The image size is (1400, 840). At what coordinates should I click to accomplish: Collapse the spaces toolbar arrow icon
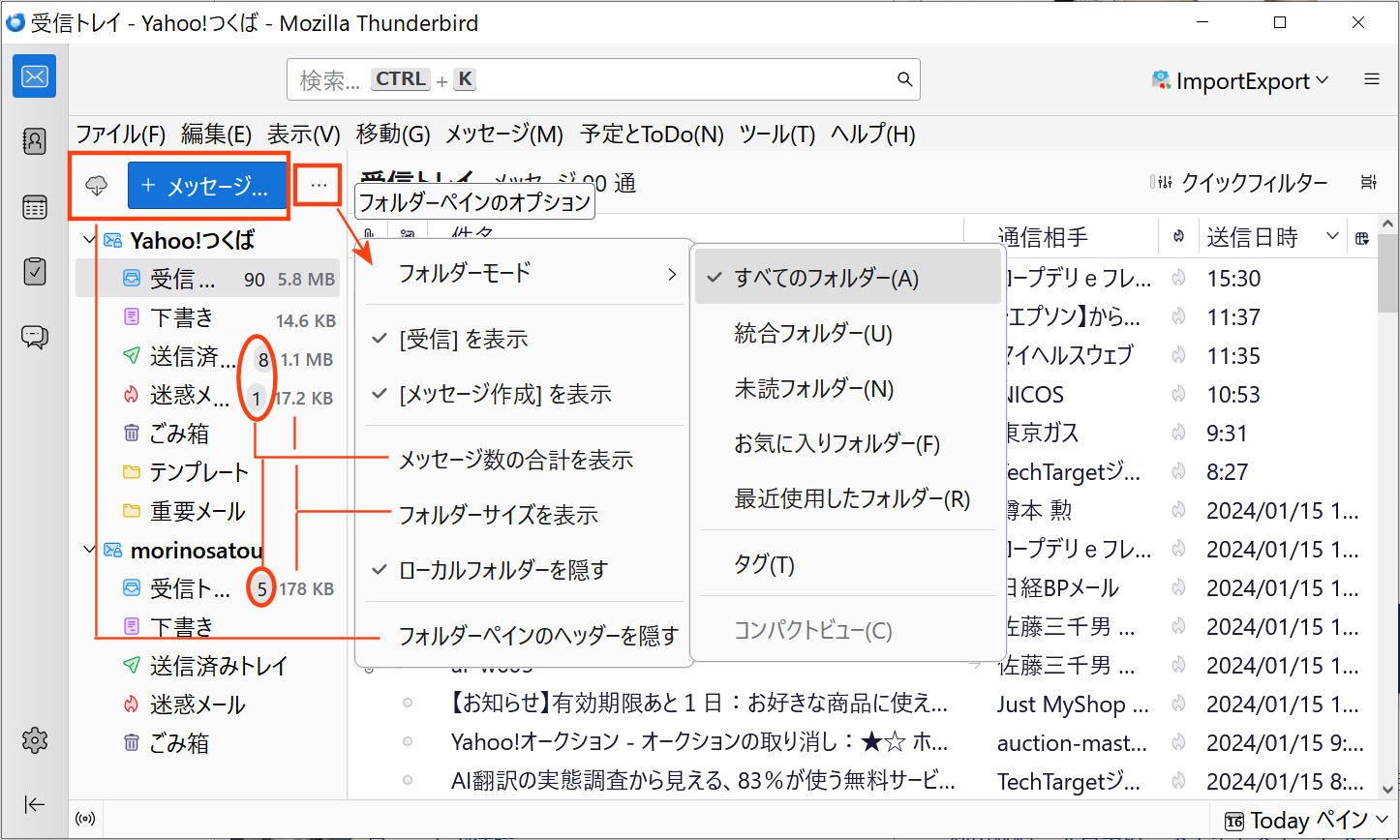(x=34, y=805)
